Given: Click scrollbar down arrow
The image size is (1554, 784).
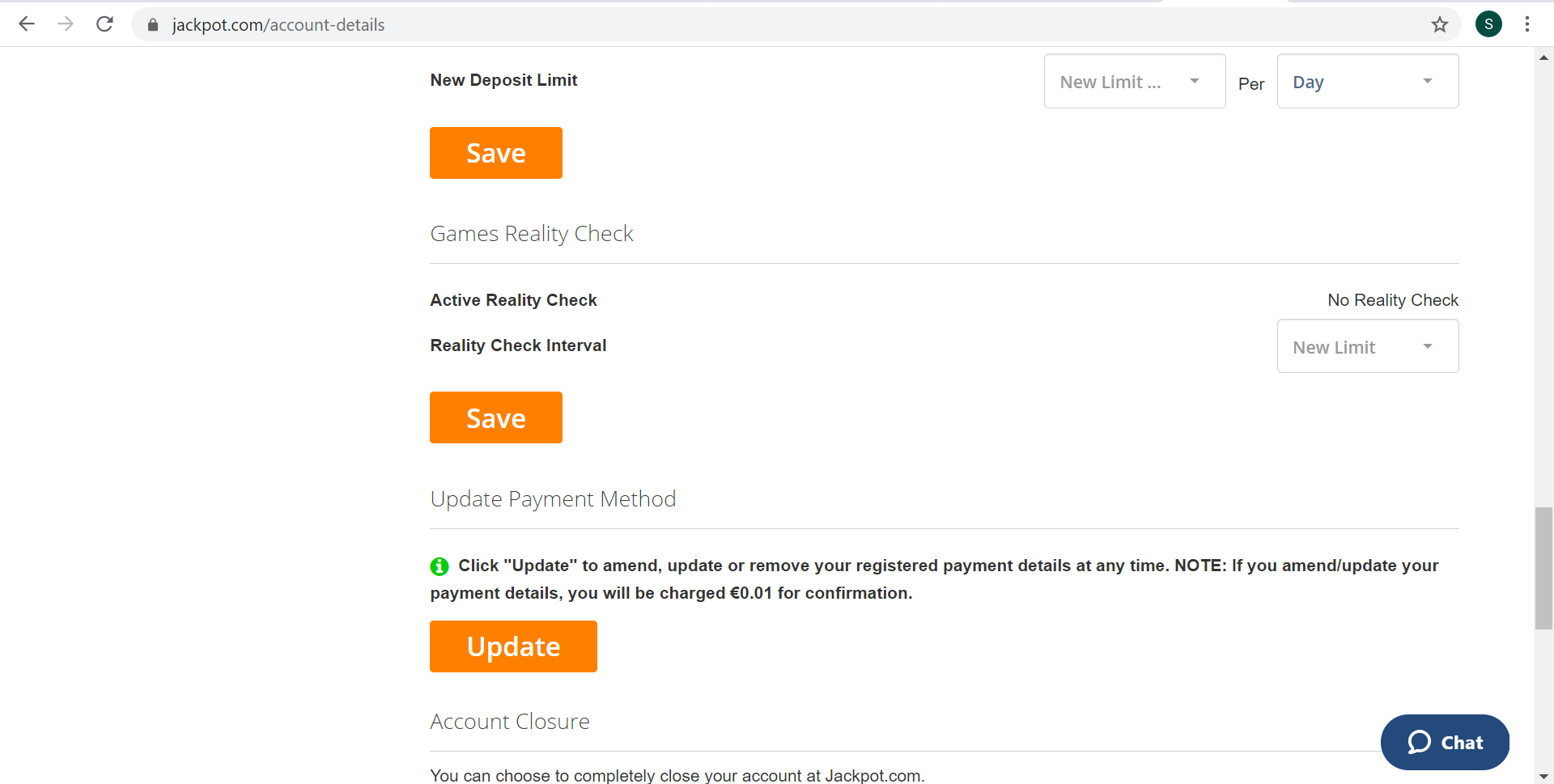Looking at the screenshot, I should [1543, 776].
